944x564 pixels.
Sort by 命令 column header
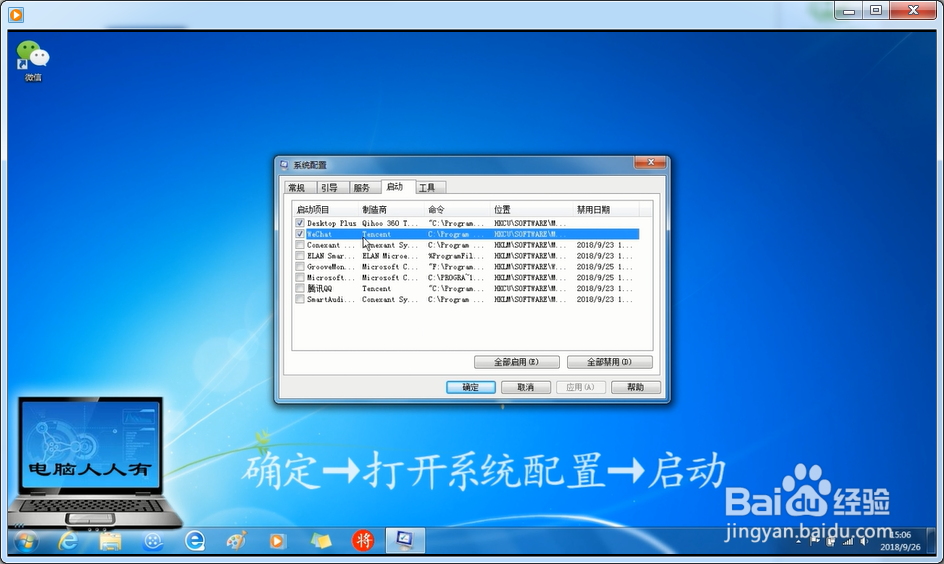[458, 209]
